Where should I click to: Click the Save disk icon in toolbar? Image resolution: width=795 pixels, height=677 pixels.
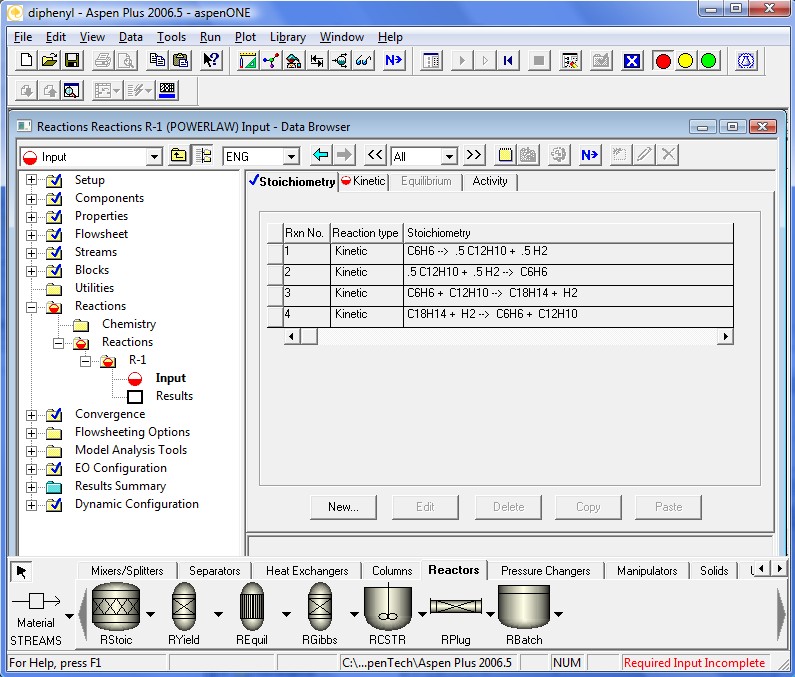point(72,61)
